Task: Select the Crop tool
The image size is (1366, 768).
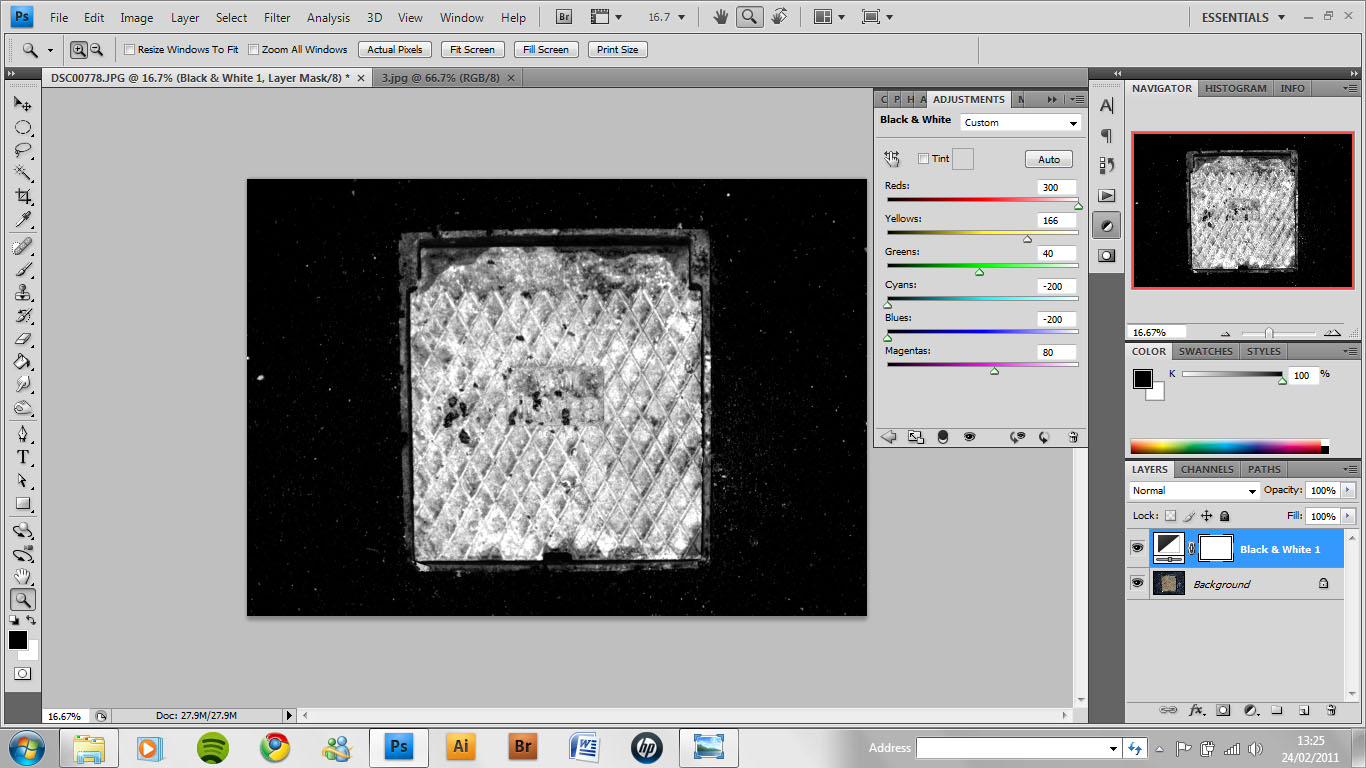Action: click(23, 196)
